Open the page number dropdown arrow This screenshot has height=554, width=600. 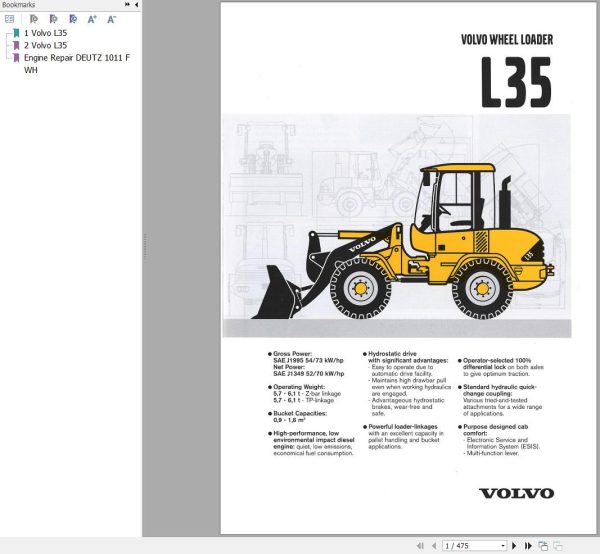503,546
